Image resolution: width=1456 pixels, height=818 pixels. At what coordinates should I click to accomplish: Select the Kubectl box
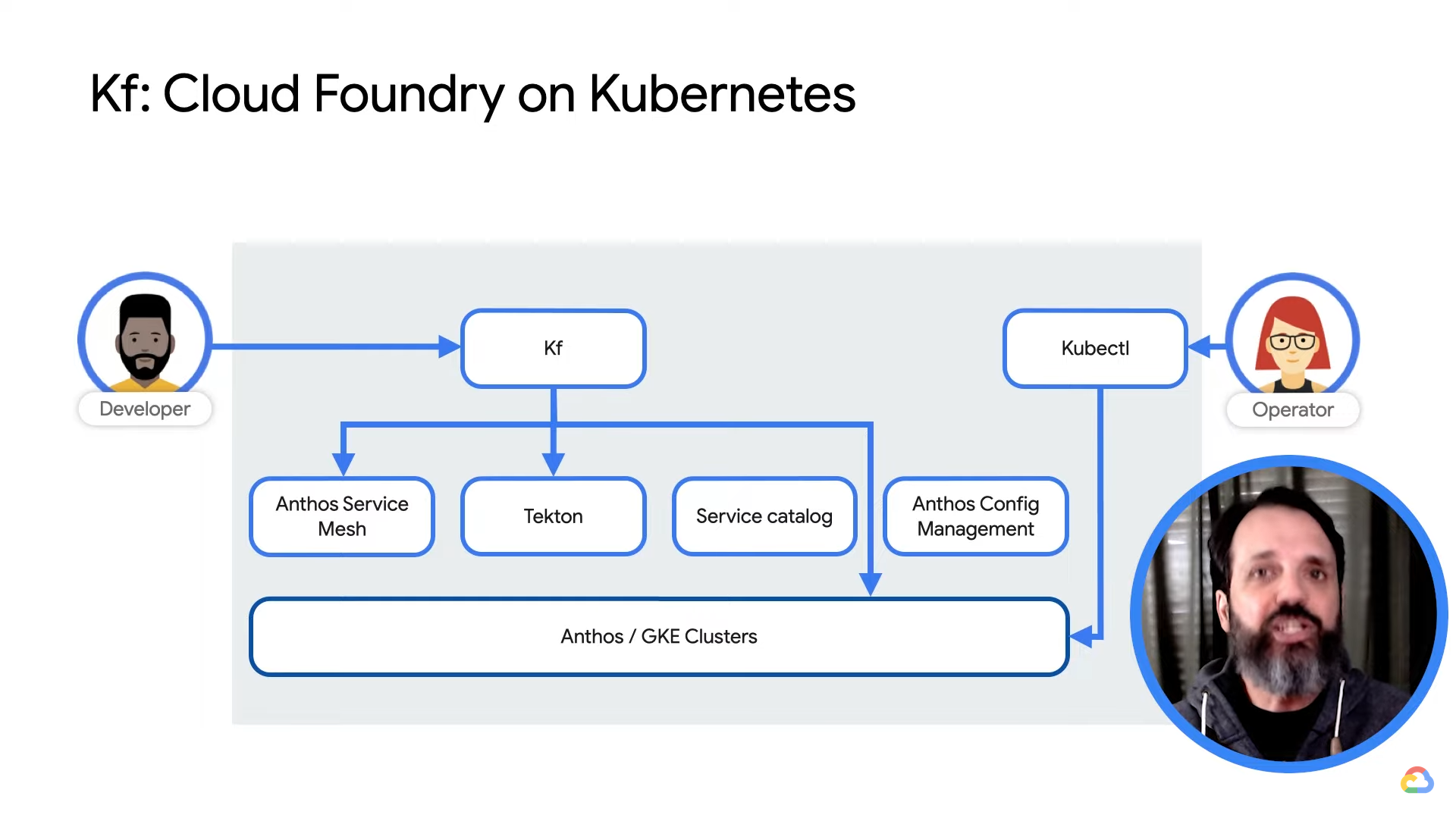coord(1095,348)
